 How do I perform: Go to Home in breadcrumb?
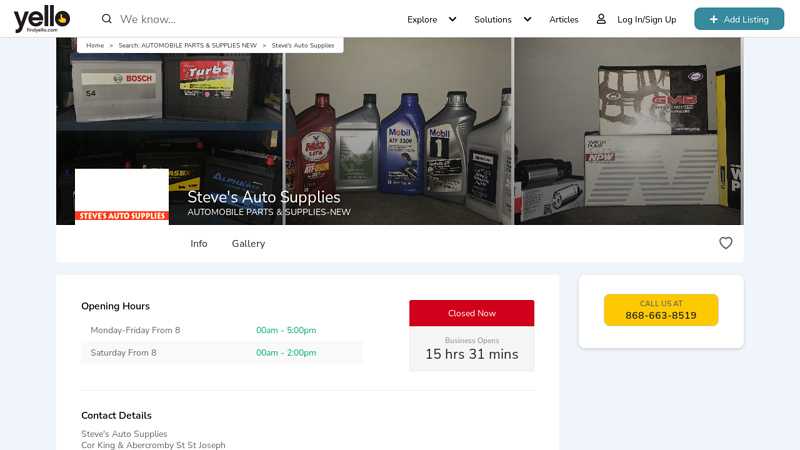[x=95, y=45]
